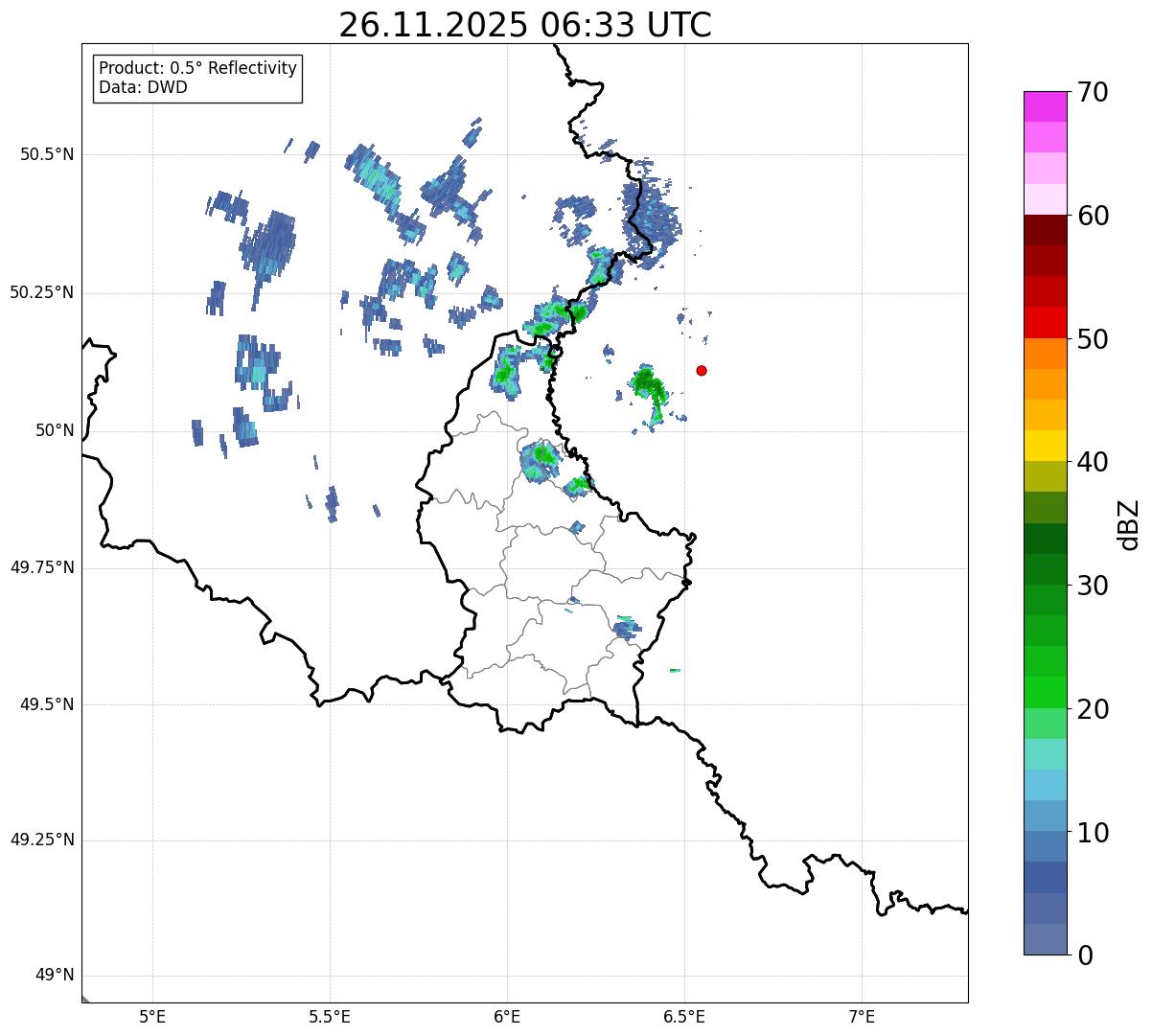Screen dimensions: 1152x1036
Task: Click the 7°E longitude label
Action: [x=863, y=1017]
